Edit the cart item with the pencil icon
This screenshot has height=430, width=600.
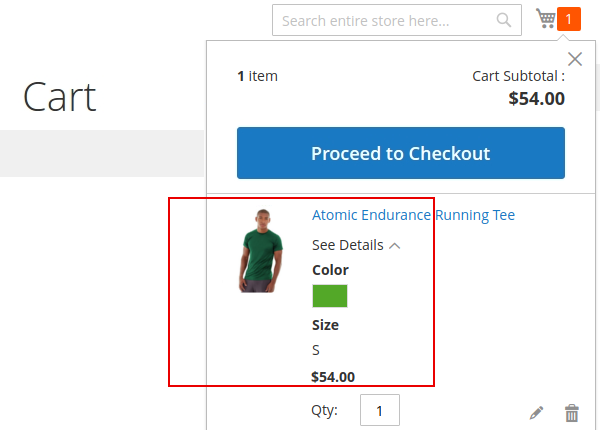click(x=537, y=412)
